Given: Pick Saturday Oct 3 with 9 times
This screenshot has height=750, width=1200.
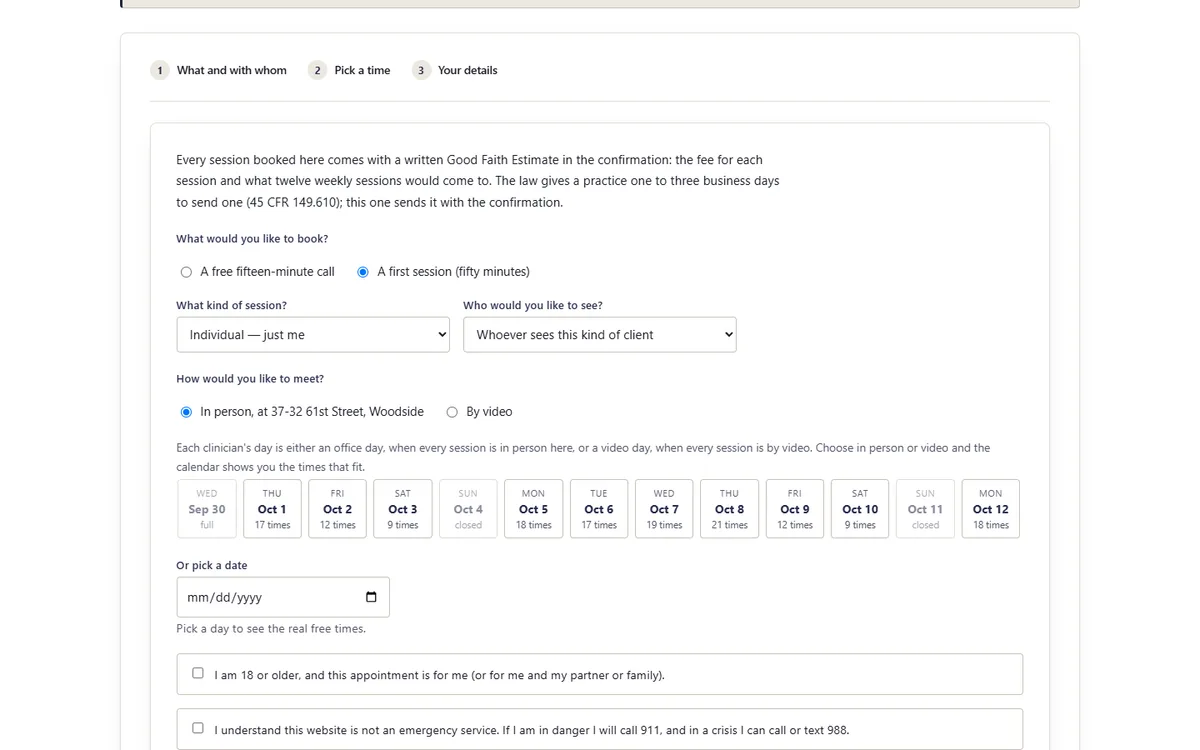Looking at the screenshot, I should tap(403, 509).
